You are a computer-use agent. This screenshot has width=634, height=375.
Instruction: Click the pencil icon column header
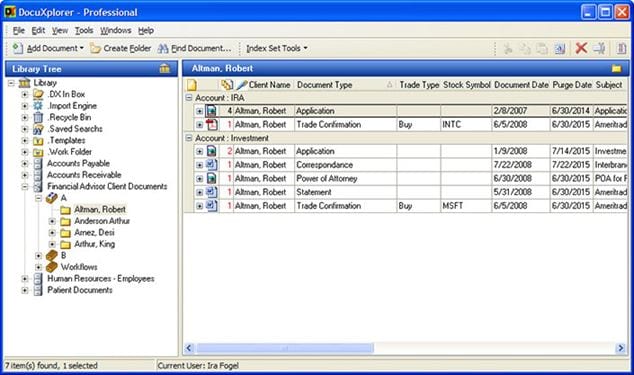click(x=241, y=85)
